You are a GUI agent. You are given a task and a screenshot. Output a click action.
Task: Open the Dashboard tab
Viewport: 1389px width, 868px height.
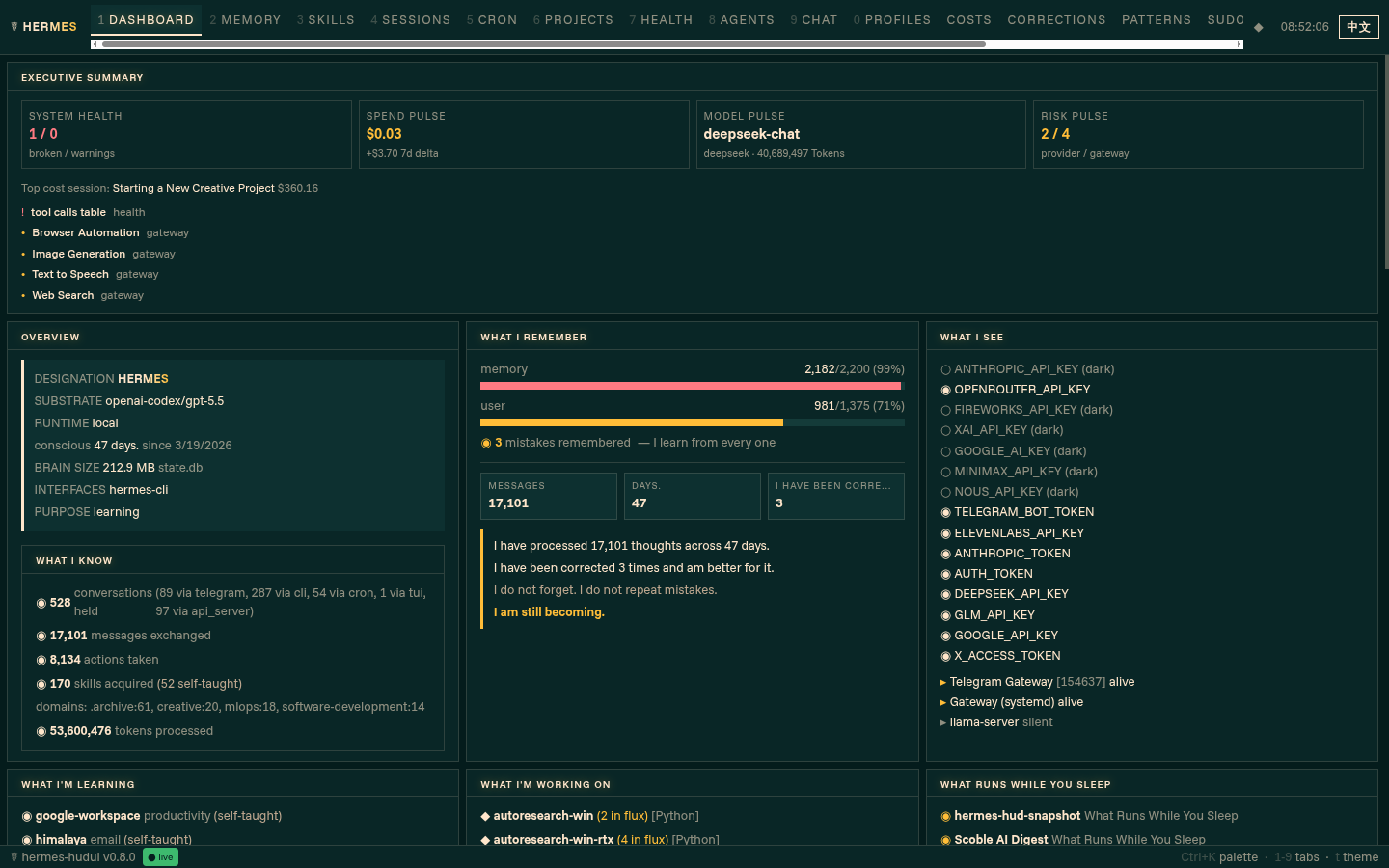point(146,19)
